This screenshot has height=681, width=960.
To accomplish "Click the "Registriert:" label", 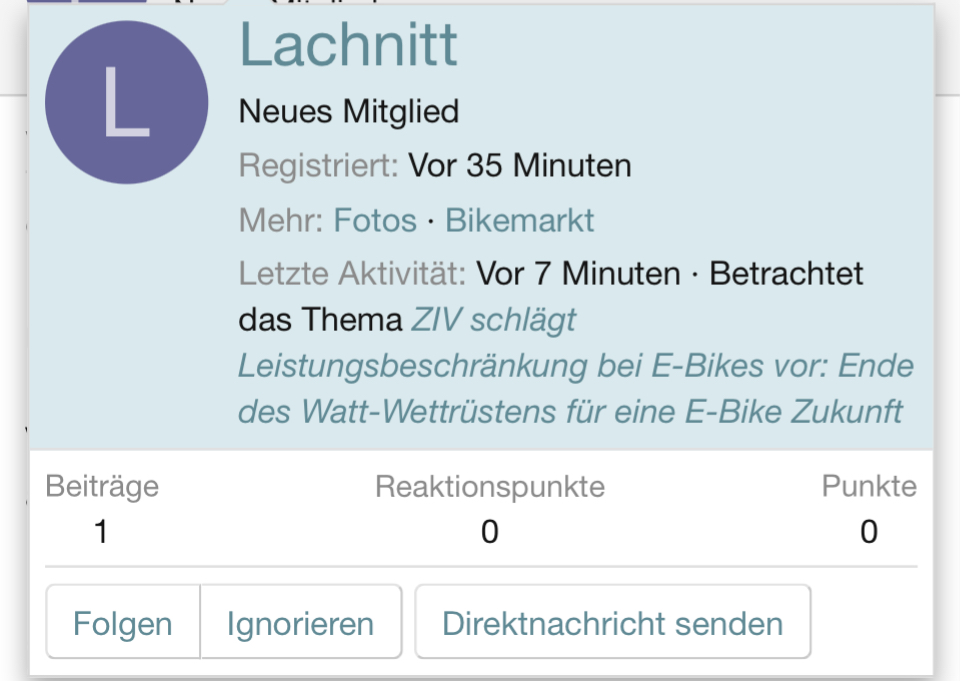I will pos(319,165).
